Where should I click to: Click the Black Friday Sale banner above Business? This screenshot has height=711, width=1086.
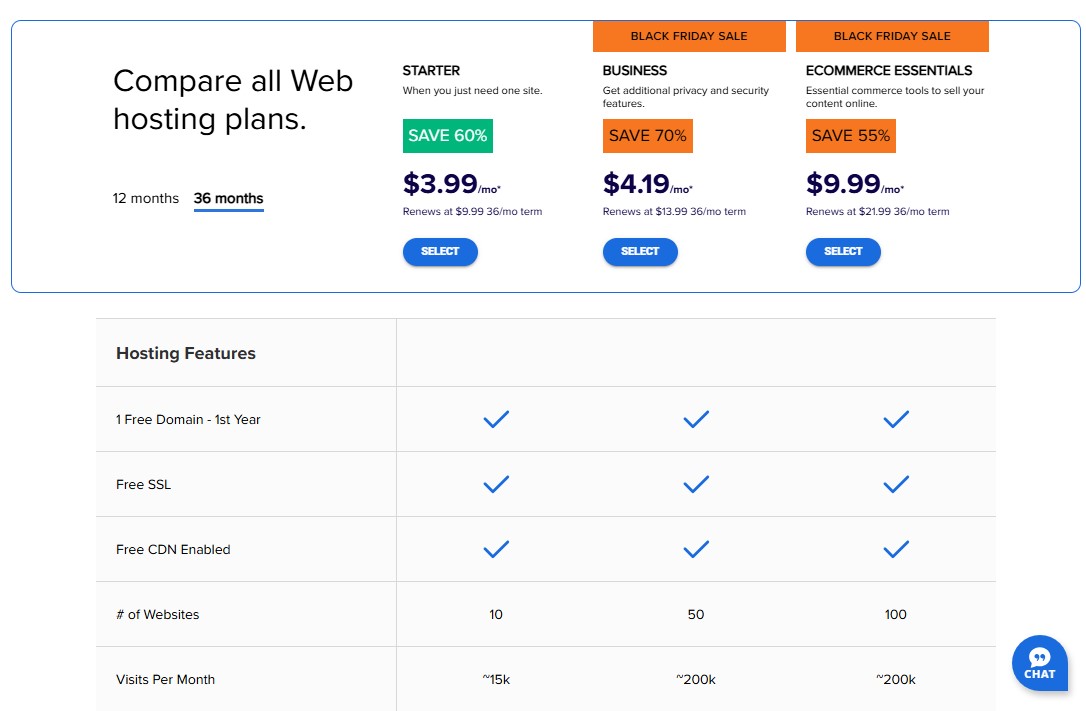pos(689,36)
